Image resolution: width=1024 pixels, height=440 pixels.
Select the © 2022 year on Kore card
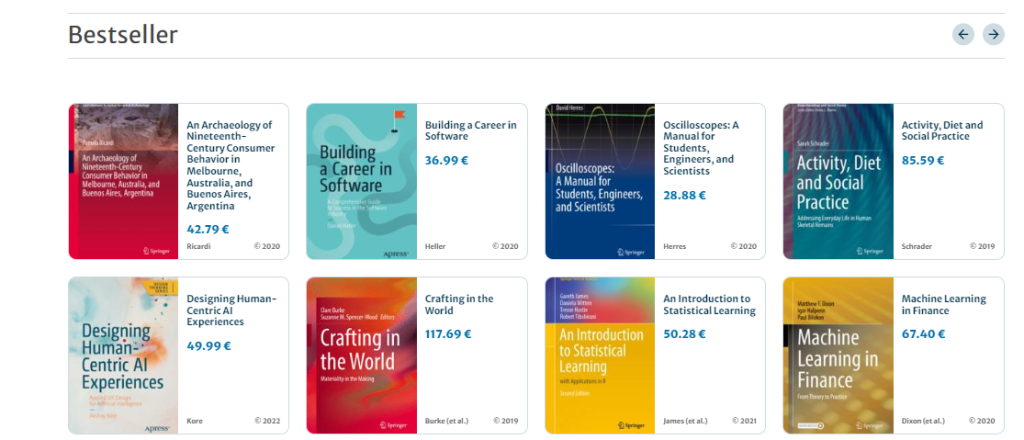click(x=267, y=421)
